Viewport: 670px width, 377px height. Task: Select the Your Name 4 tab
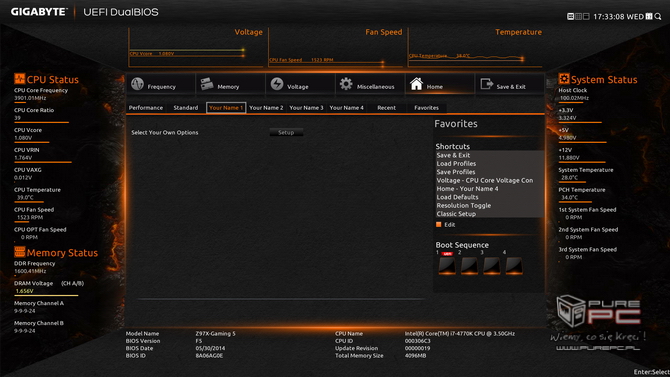tap(346, 108)
